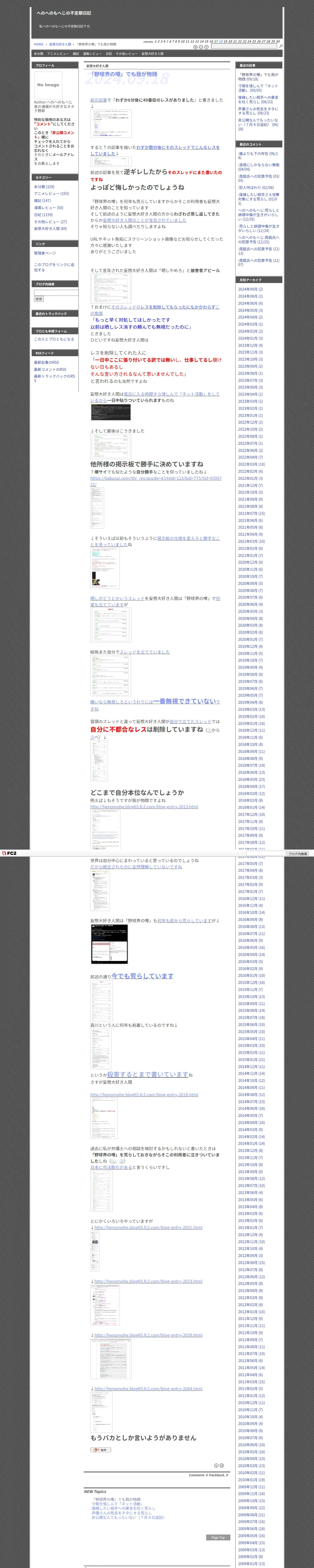Viewport: 314px width, 1568px height.
Task: Open the blog-entry-2018.html link
Action: click(x=144, y=1094)
